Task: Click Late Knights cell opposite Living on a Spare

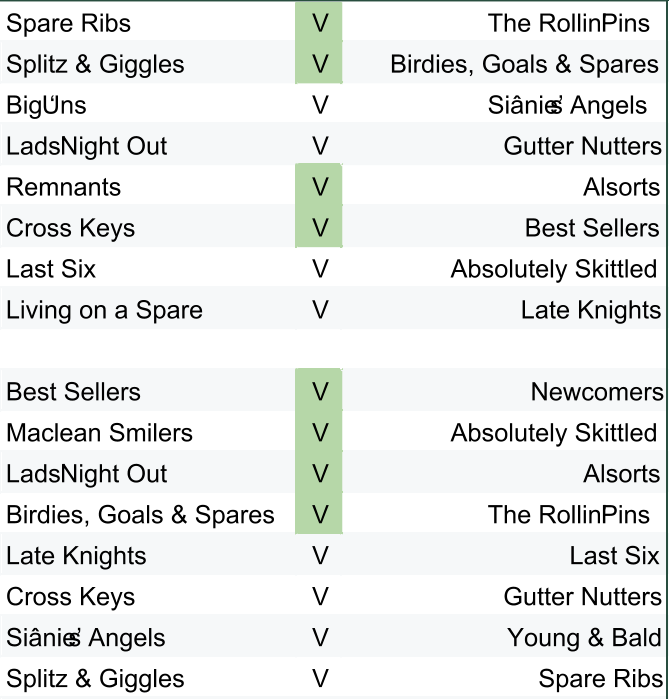Action: 590,310
